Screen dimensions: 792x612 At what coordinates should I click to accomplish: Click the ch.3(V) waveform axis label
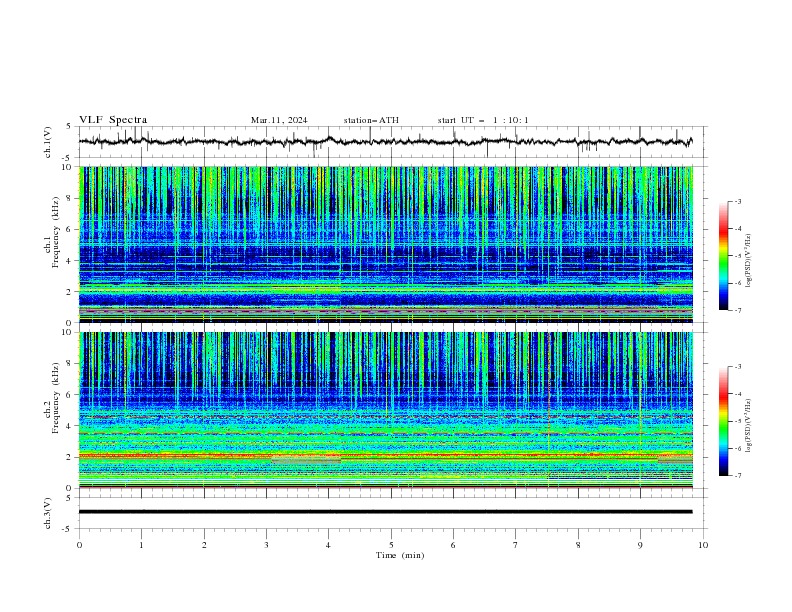[48, 513]
